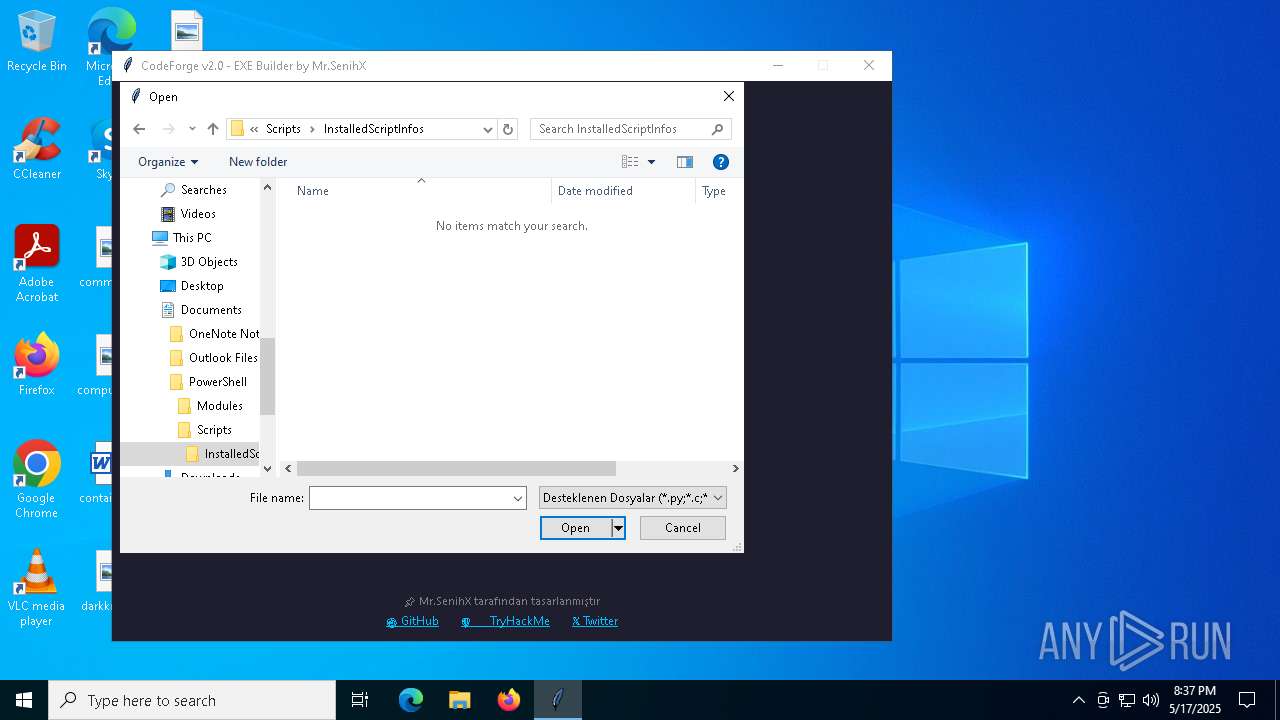Screen dimensions: 1280x720
Task: Open VLC media player desktop shortcut
Action: (x=37, y=588)
